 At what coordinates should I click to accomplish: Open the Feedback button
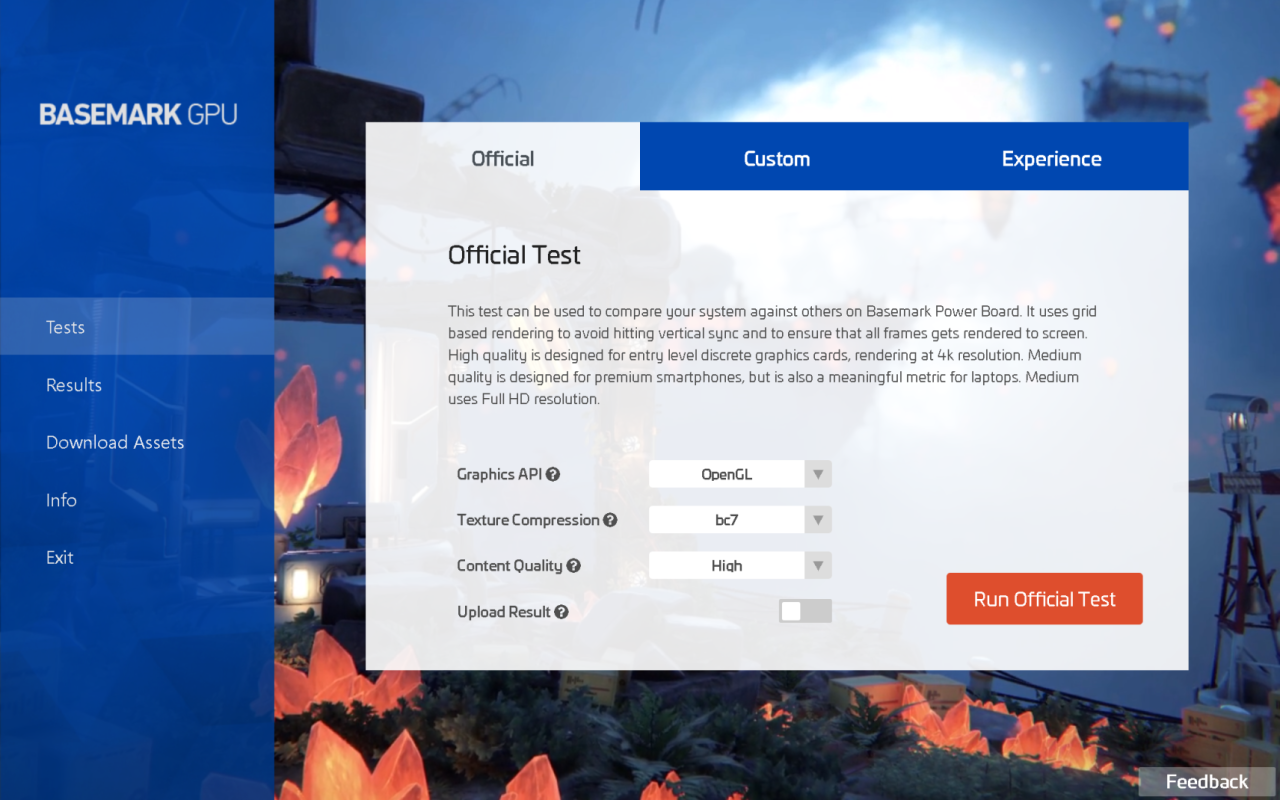pos(1207,782)
